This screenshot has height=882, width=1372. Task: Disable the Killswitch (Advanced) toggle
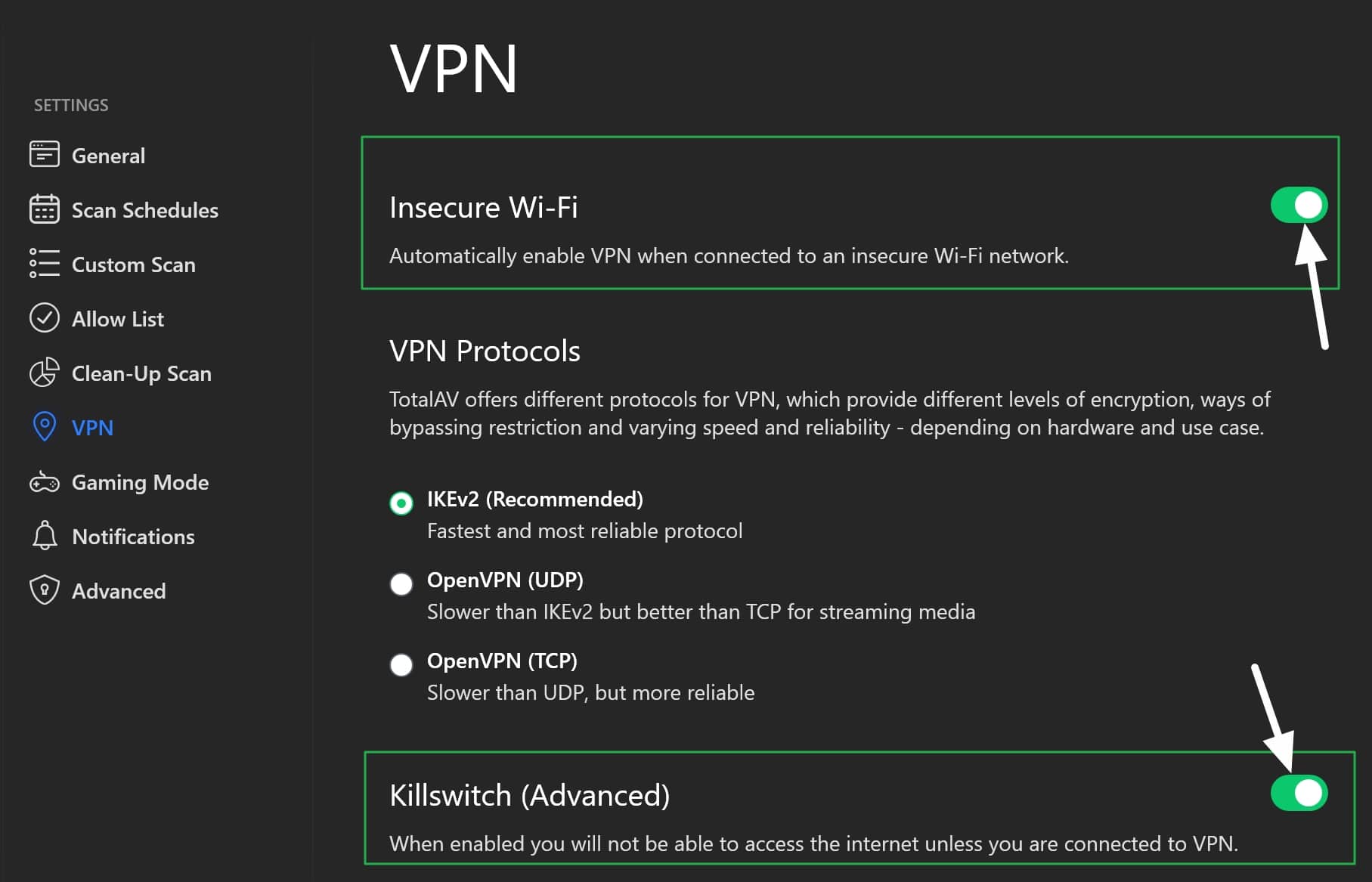[1299, 793]
